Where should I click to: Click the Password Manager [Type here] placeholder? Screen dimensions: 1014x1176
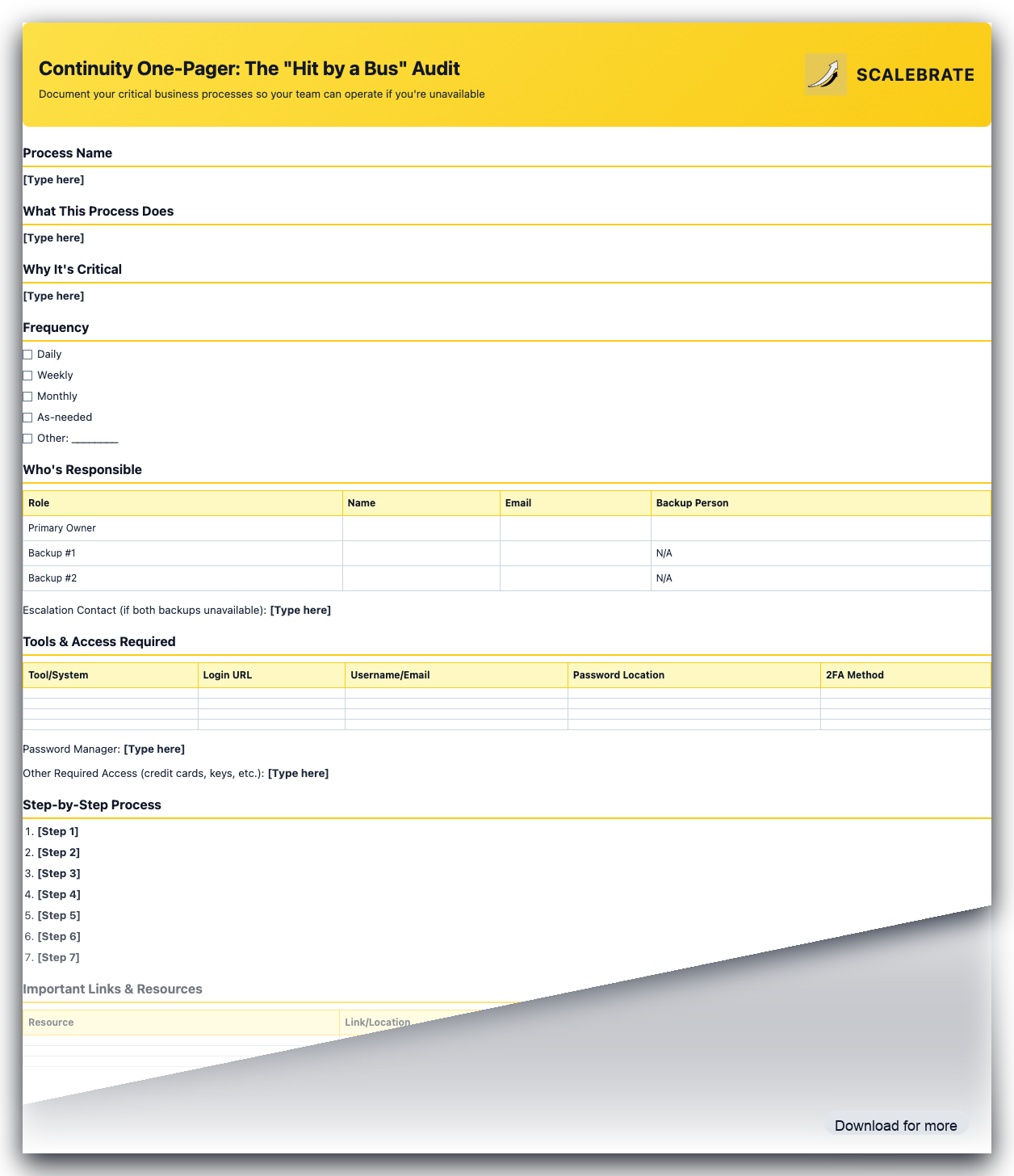point(154,749)
